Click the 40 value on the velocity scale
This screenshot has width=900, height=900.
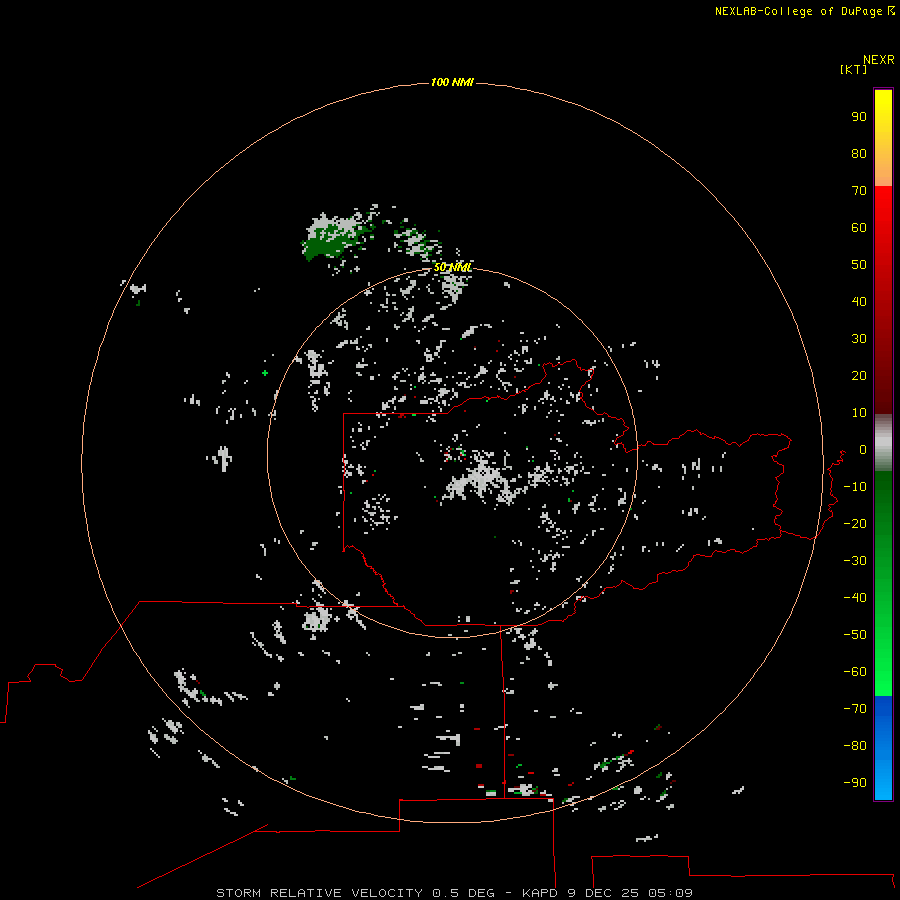859,301
